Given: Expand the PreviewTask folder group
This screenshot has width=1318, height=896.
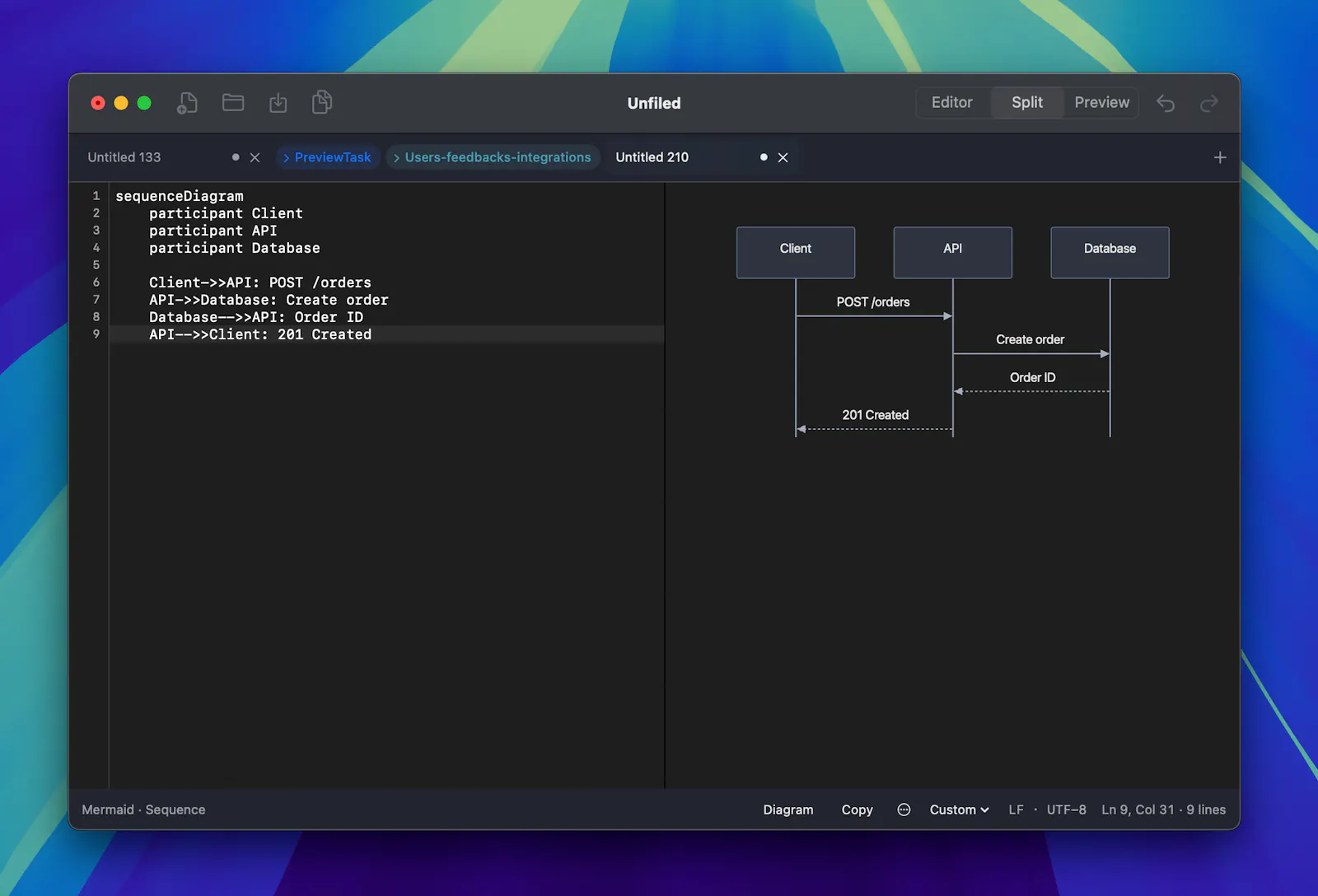Looking at the screenshot, I should (x=327, y=157).
